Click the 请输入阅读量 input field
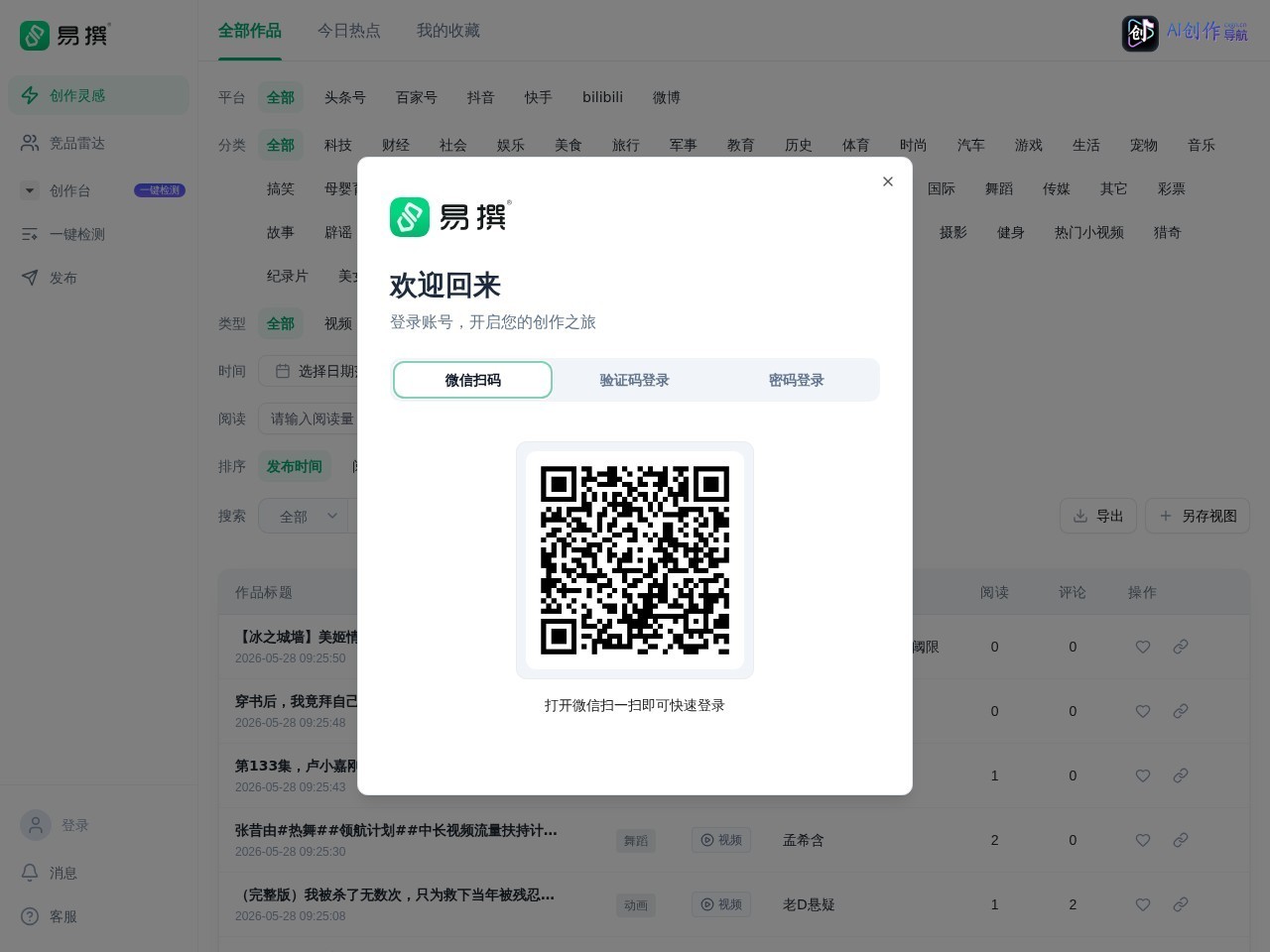Screen dimensions: 1270x952 310,418
